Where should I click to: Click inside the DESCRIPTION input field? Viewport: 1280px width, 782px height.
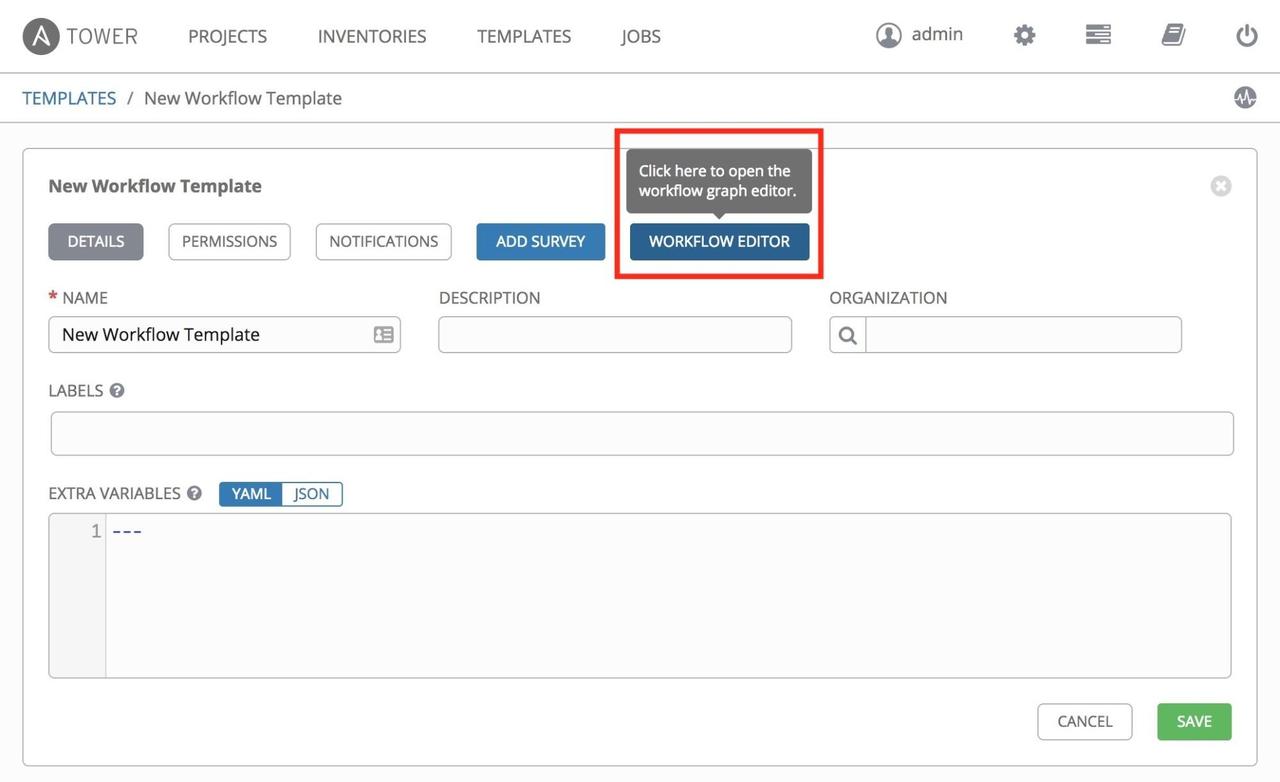(614, 334)
